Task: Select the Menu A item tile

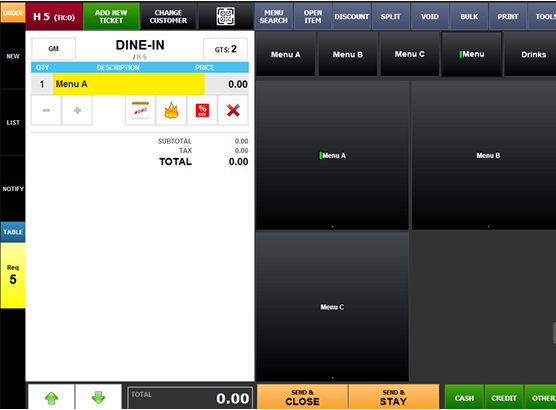Action: [x=332, y=155]
